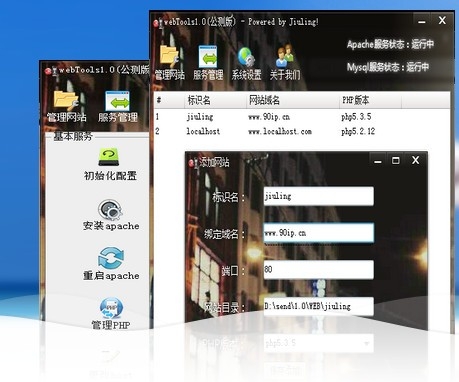Click the 绑定域名 field with www.90ip.cn
The height and width of the screenshot is (382, 459).
(x=319, y=233)
